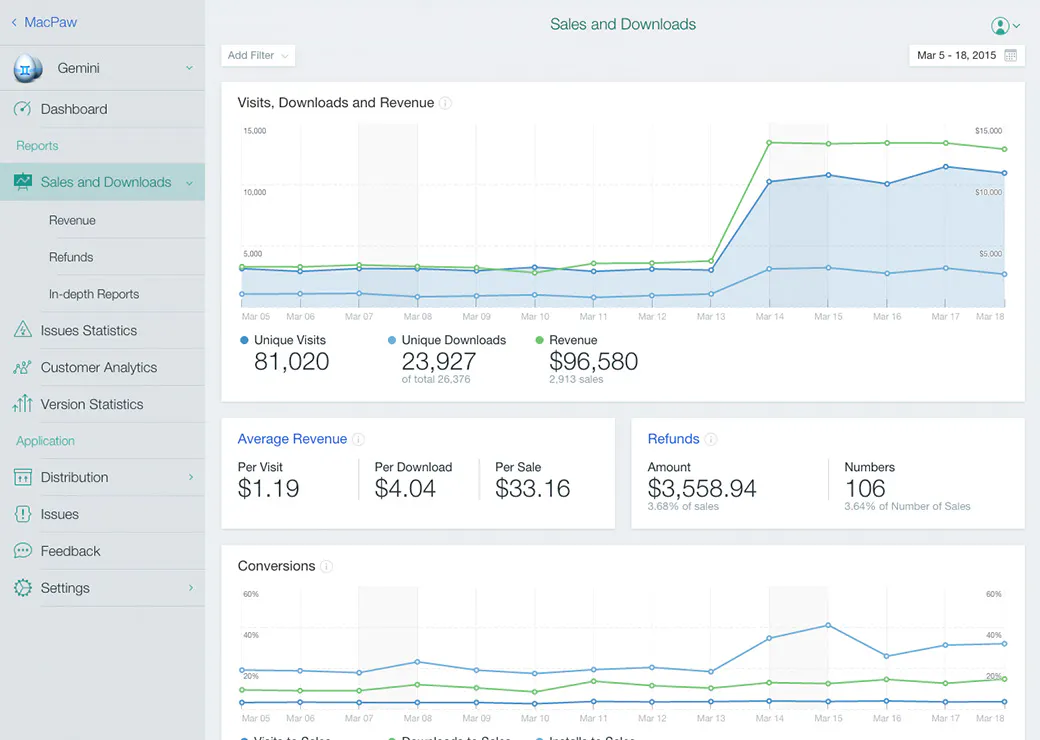Viewport: 1040px width, 740px height.
Task: Click the Dashboard gauge icon
Action: [23, 109]
